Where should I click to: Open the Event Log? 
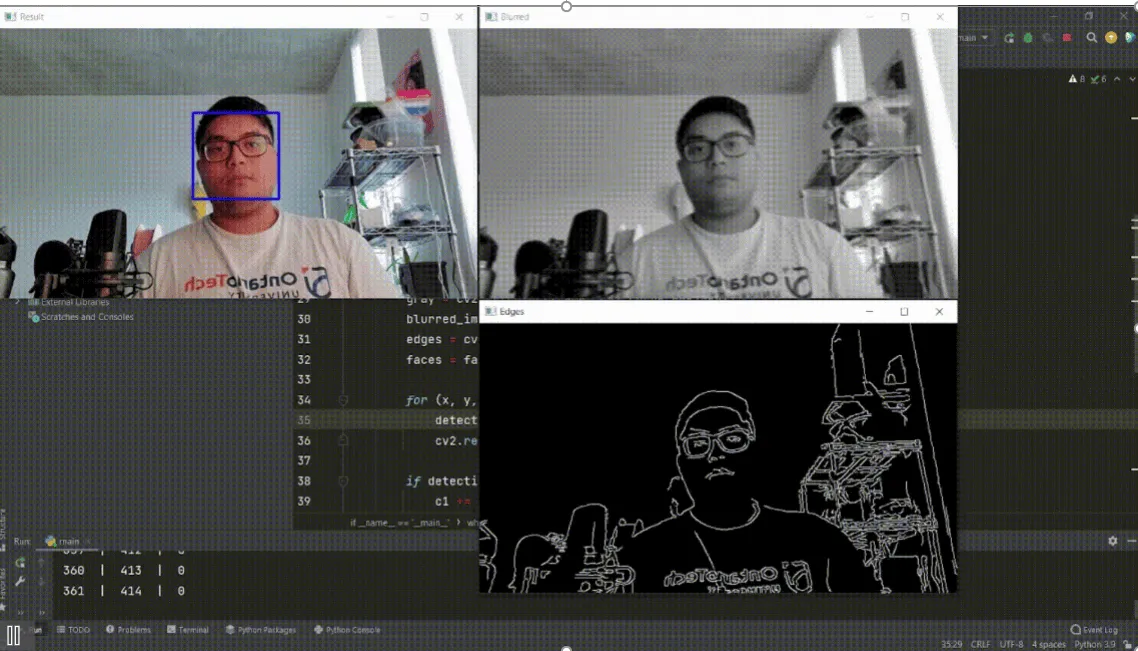(1094, 630)
